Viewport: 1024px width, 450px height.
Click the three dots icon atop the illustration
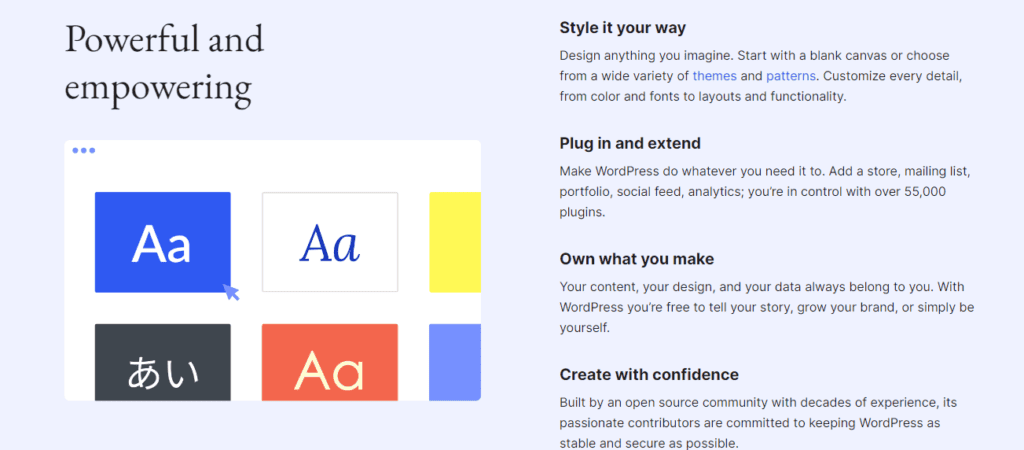point(84,151)
